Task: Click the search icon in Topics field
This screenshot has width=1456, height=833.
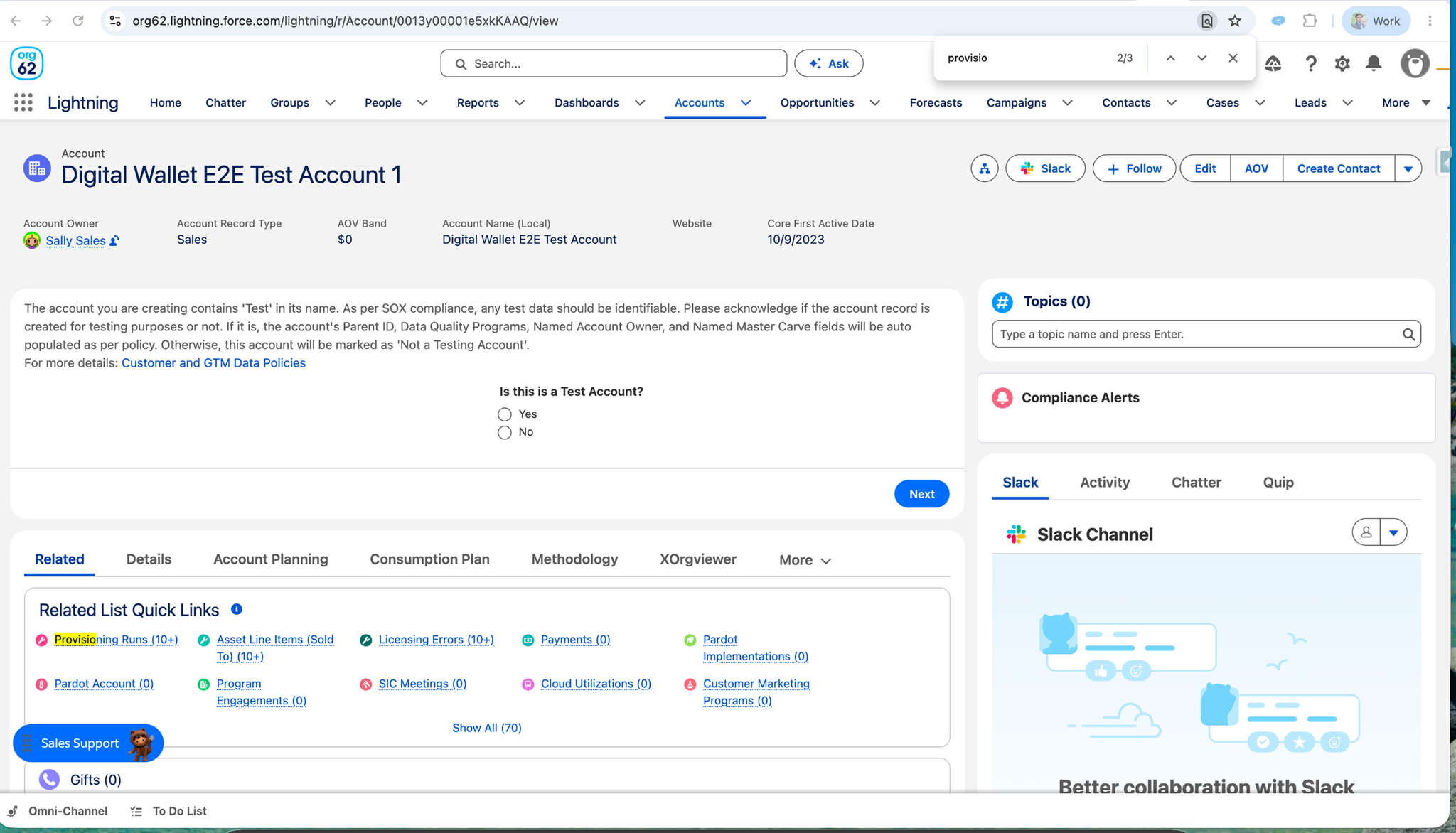Action: tap(1408, 334)
